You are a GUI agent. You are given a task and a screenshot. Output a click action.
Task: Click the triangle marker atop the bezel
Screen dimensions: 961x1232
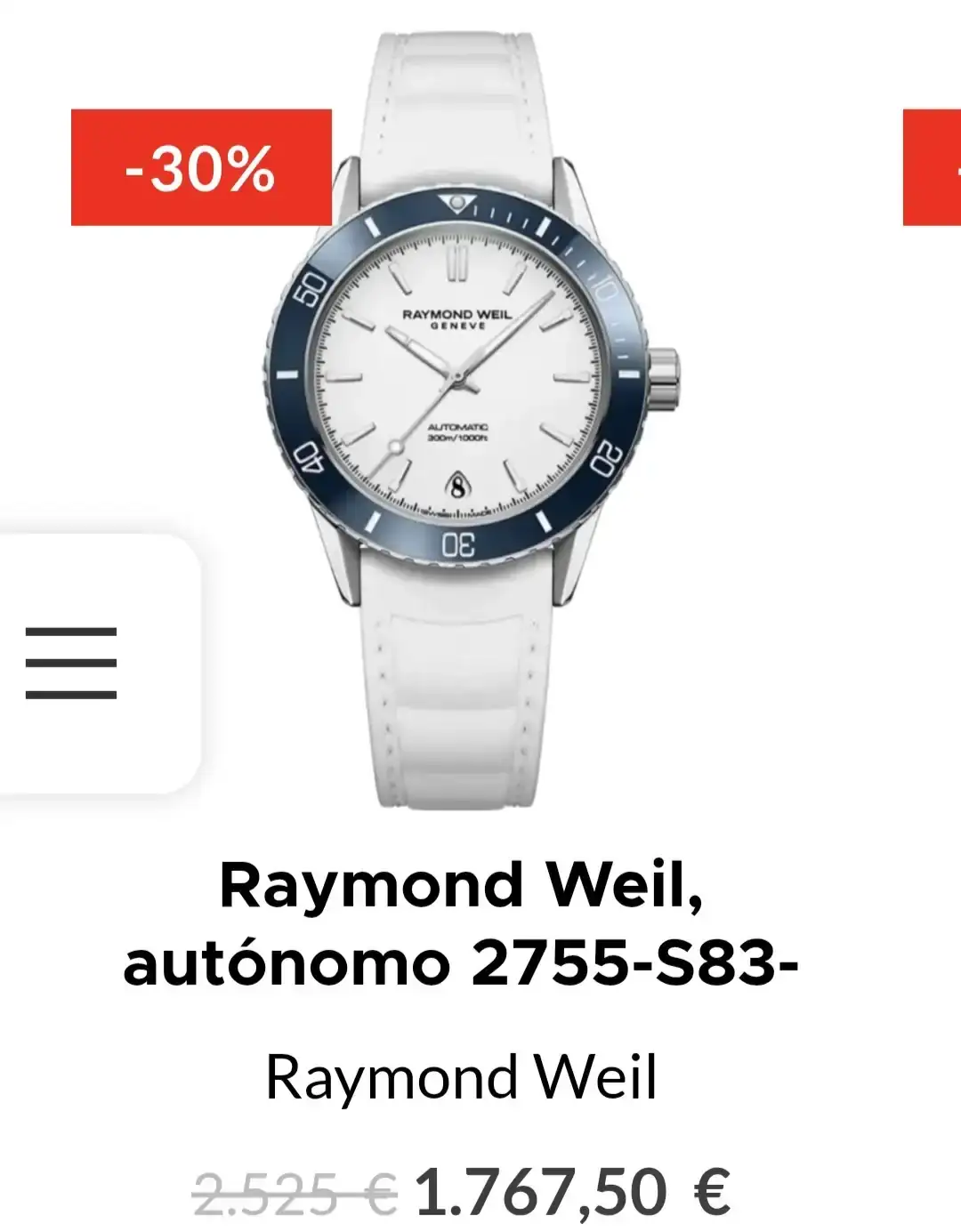coord(457,204)
